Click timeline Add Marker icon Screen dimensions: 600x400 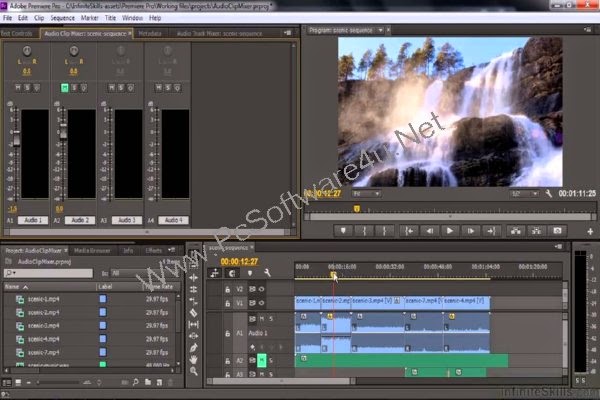coord(249,273)
